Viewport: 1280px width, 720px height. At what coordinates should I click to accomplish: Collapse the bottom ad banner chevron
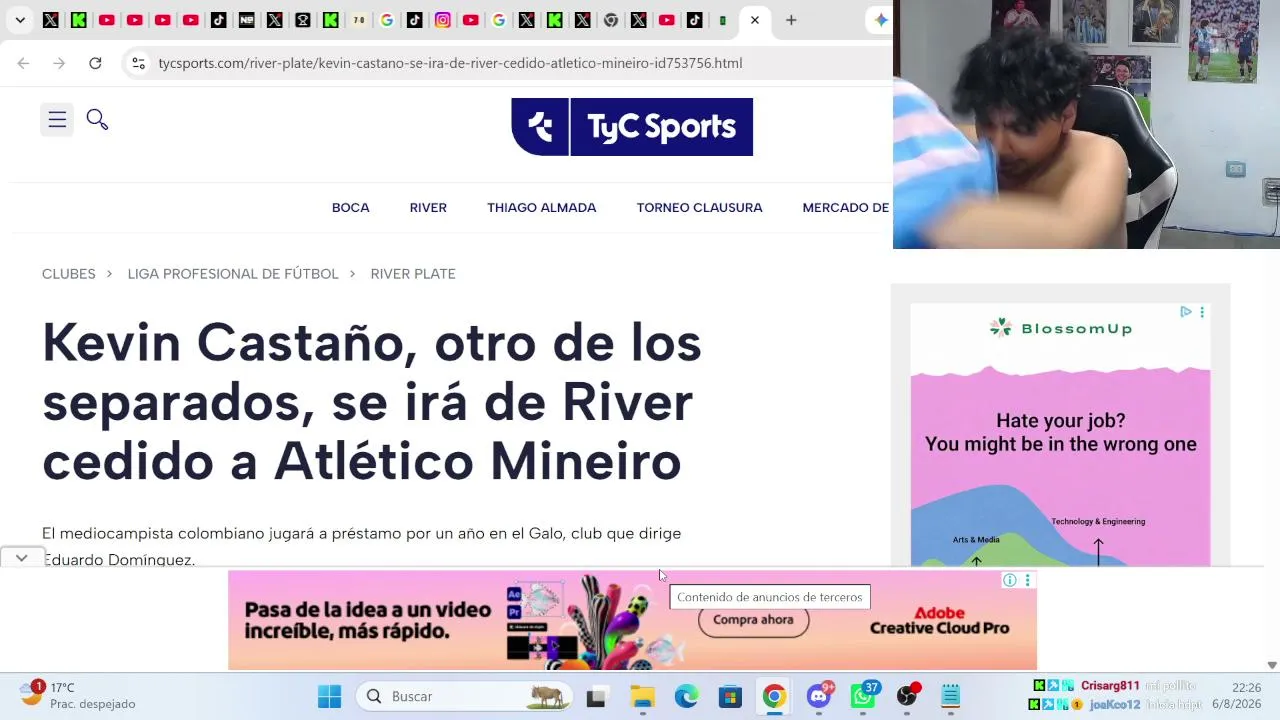[21, 558]
